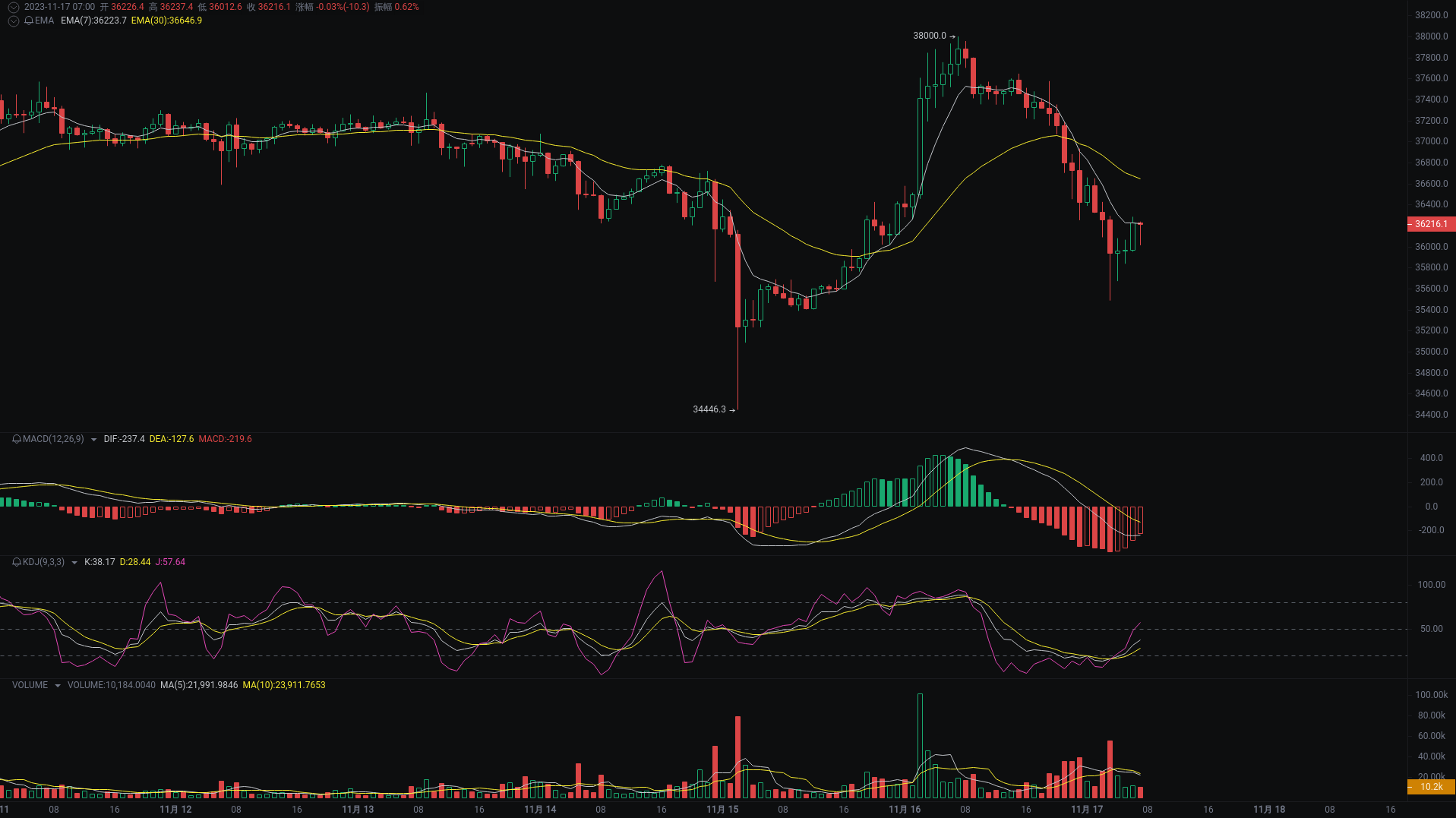This screenshot has height=818, width=1456.
Task: Click the VOLUME indicator label
Action: coord(30,685)
